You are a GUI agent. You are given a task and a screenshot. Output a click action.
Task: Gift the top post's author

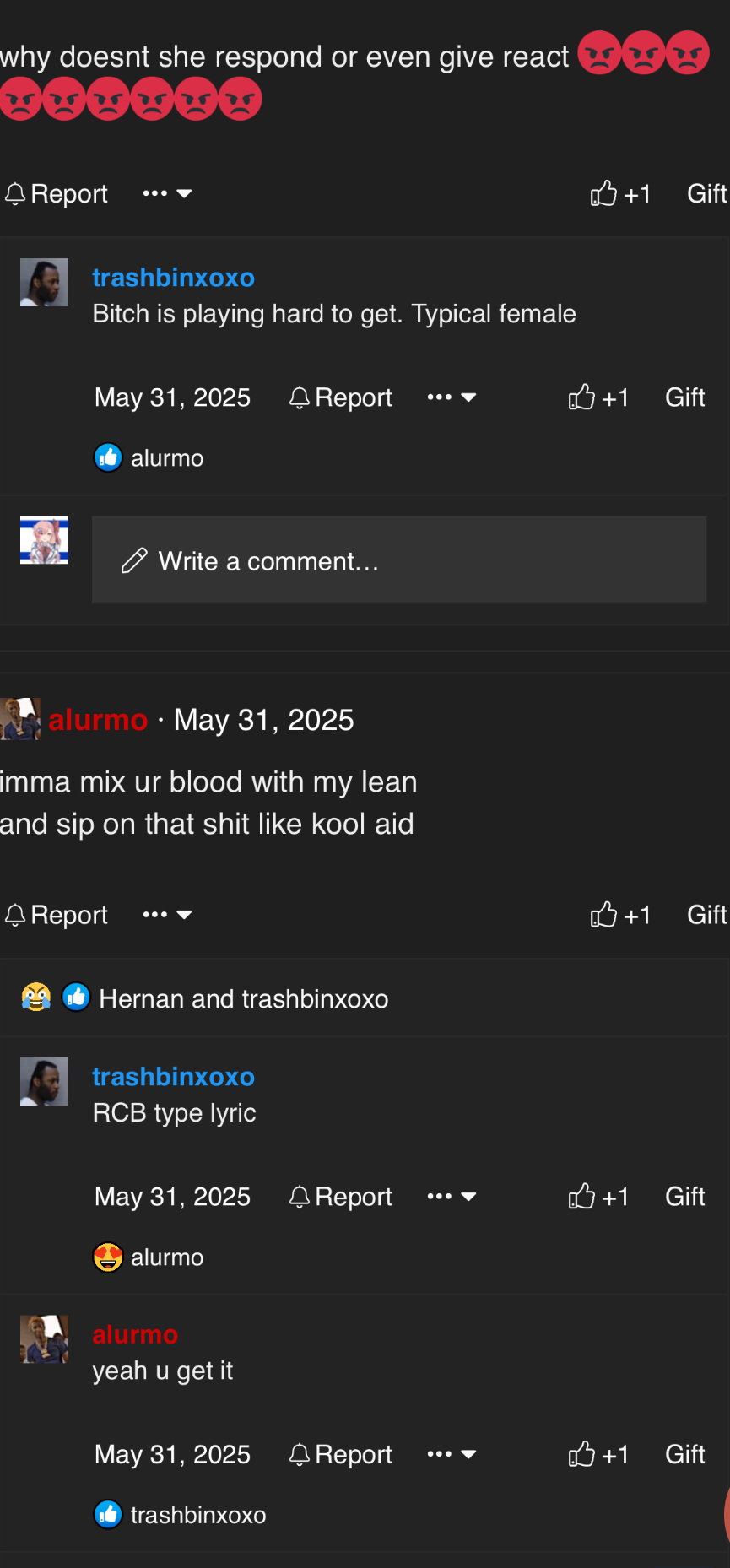[x=706, y=194]
